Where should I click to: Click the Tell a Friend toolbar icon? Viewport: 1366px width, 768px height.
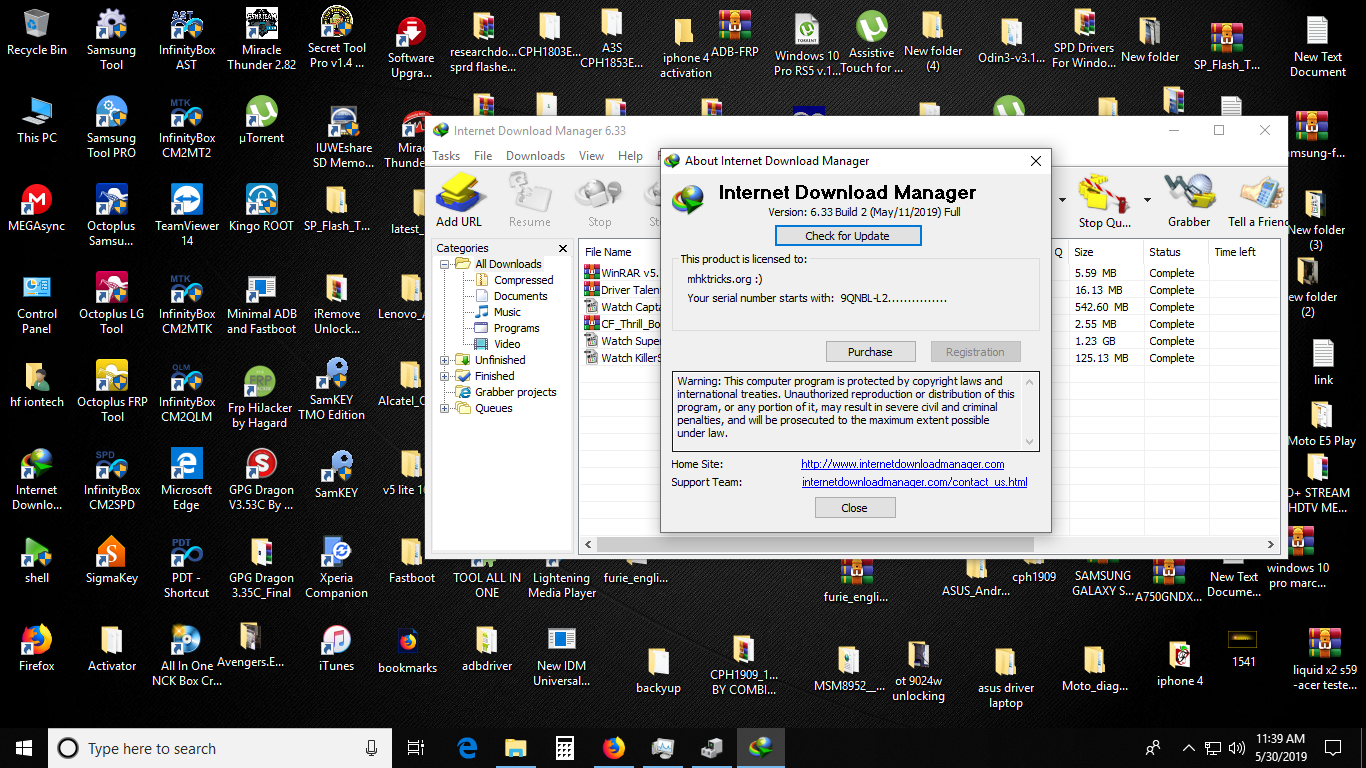[x=1259, y=199]
